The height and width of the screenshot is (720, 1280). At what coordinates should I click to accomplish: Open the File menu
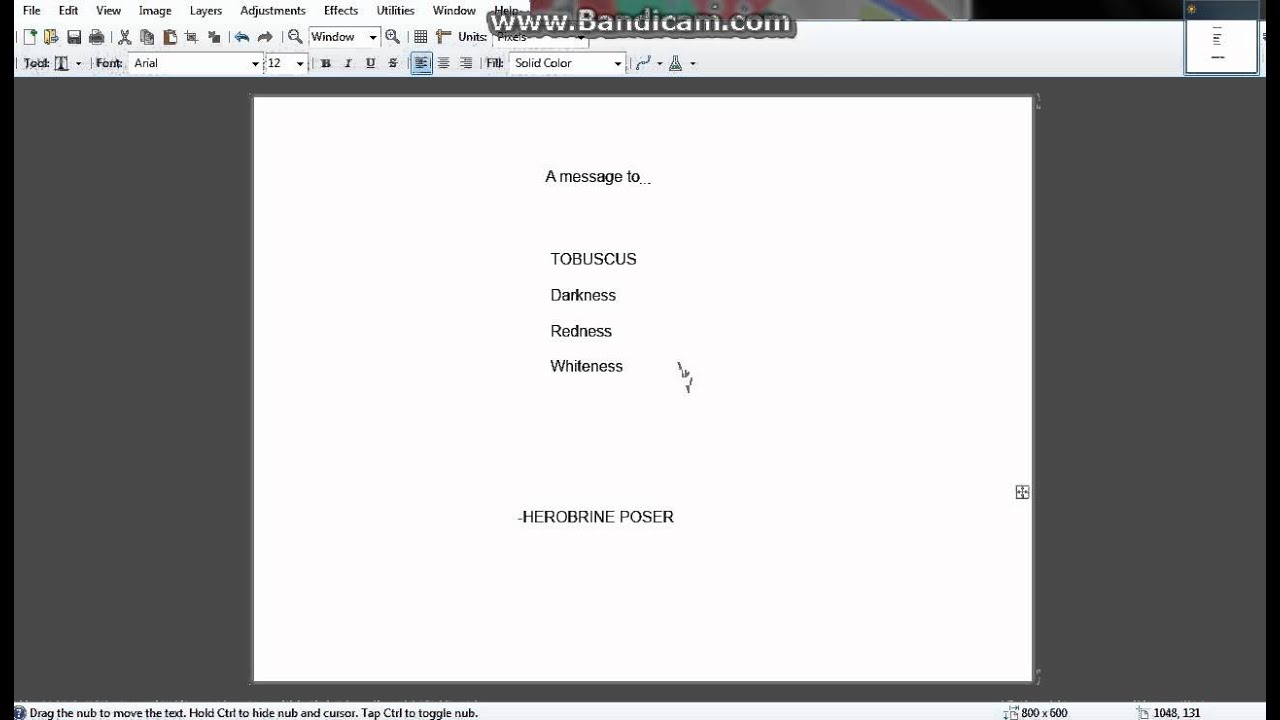31,11
